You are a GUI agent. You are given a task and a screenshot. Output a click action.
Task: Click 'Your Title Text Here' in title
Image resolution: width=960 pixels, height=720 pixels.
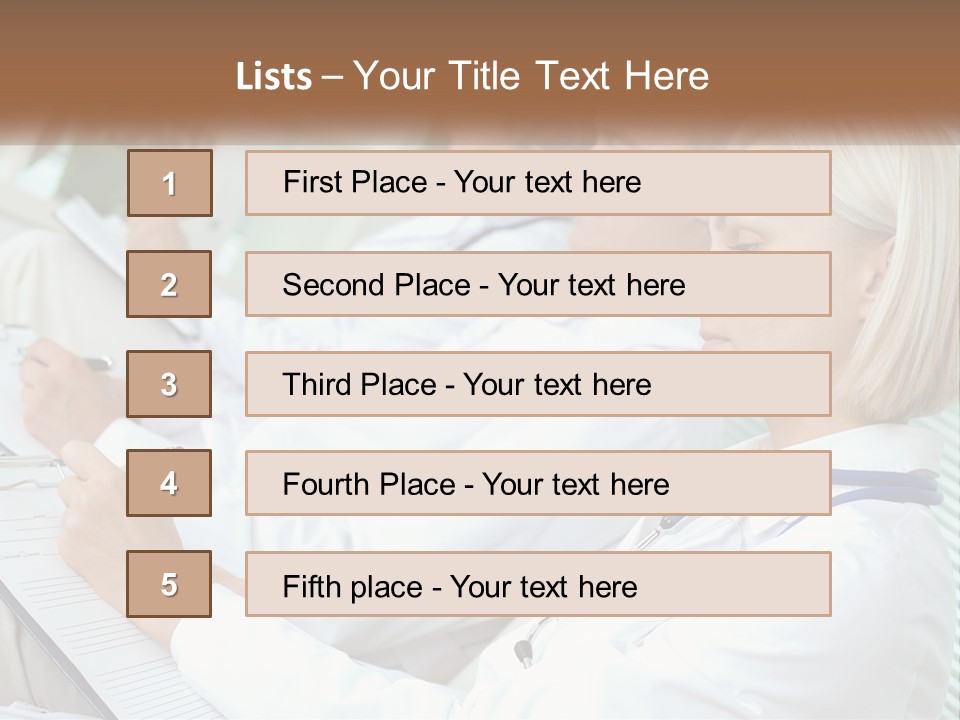(x=531, y=76)
